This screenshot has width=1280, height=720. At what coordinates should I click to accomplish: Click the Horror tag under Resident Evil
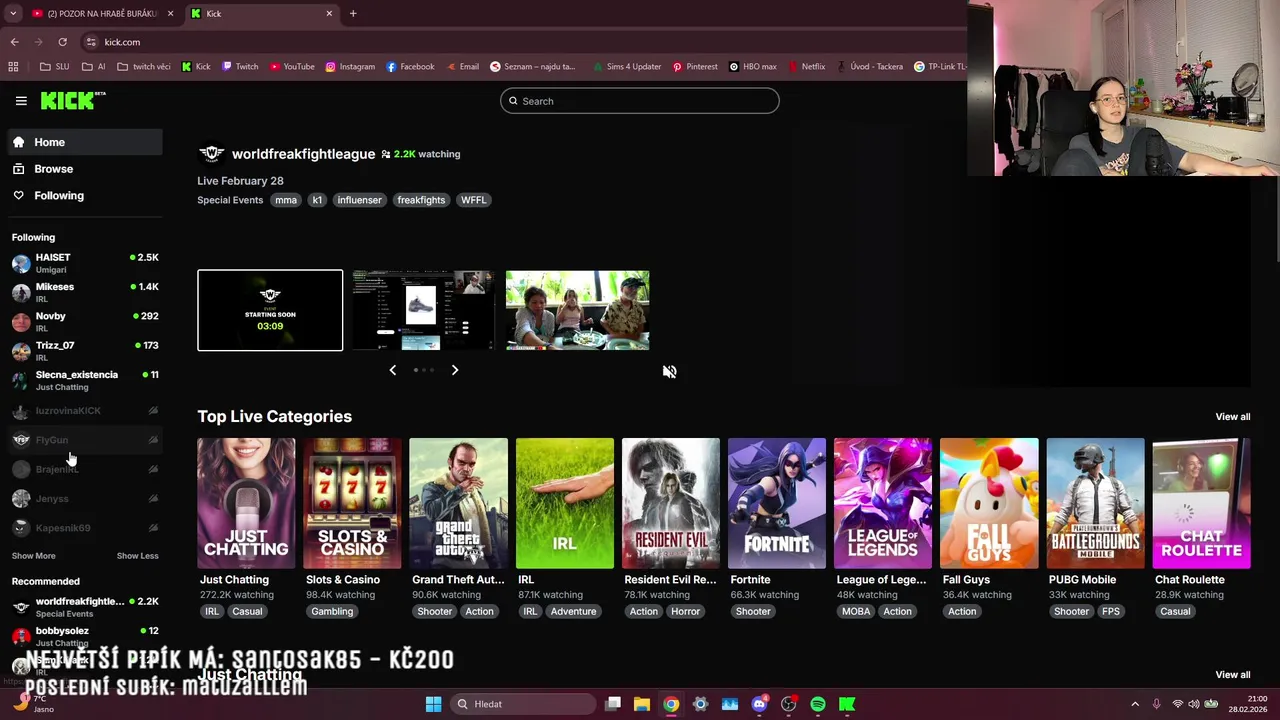[x=686, y=612]
